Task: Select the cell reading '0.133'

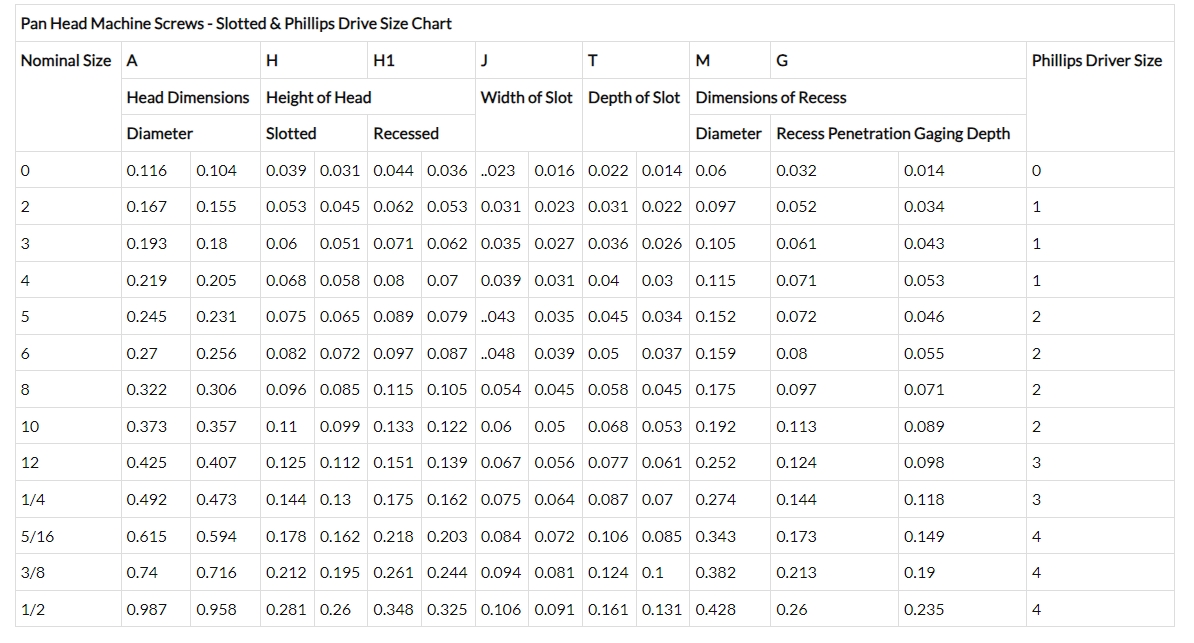Action: [393, 427]
